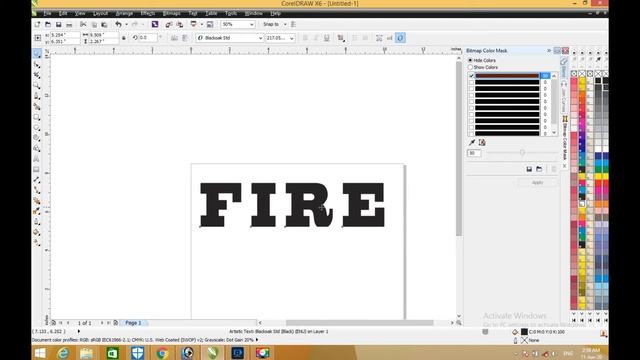Check the second color mask row checkbox
Image resolution: width=640 pixels, height=360 pixels.
point(471,82)
